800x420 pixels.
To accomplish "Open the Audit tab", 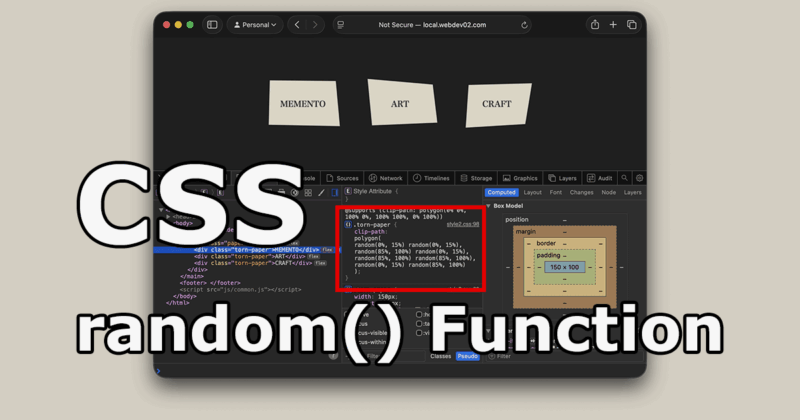I will tap(599, 178).
